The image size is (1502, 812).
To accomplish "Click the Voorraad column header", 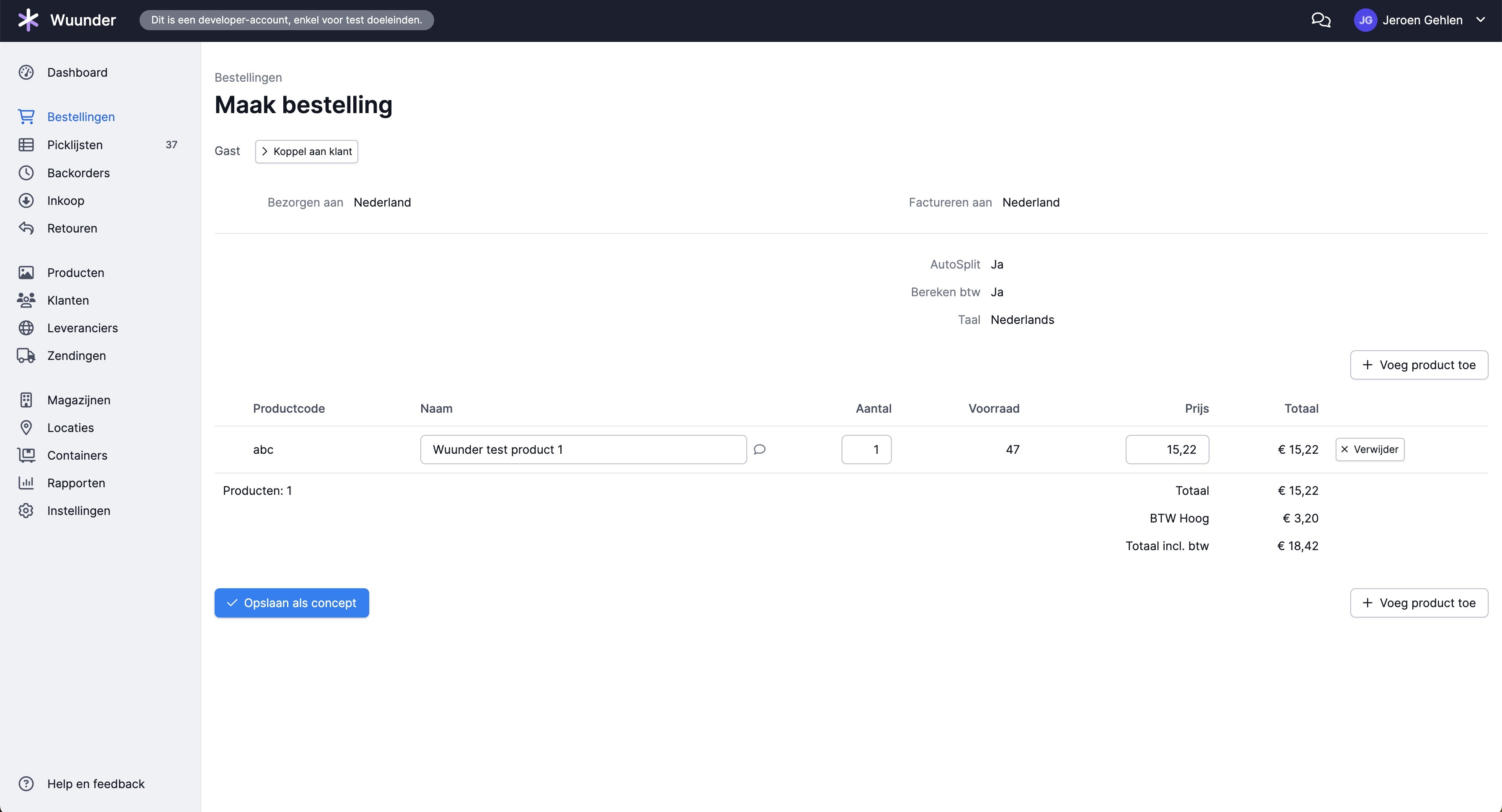I will [x=994, y=409].
